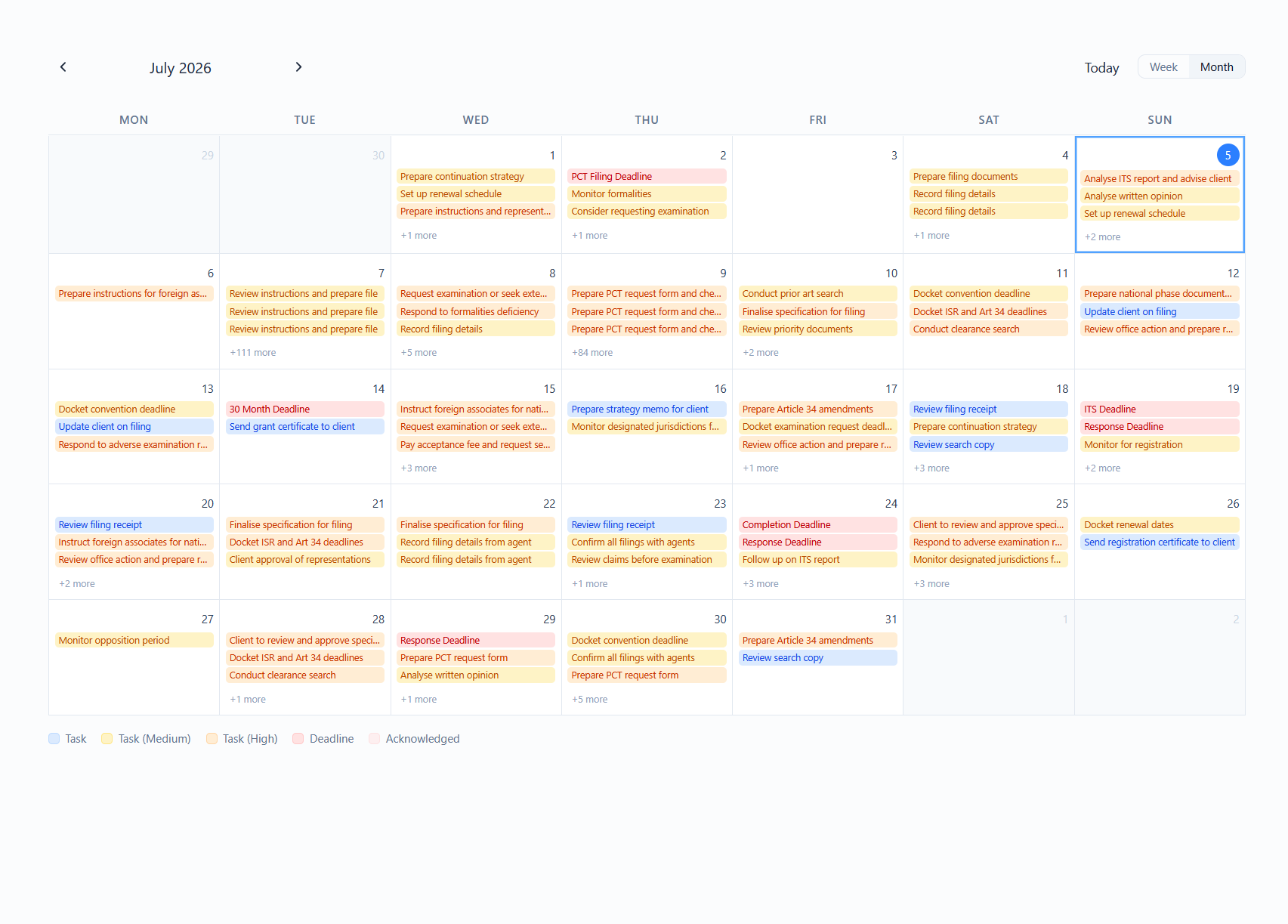Expand +5 more on July 8
This screenshot has height=924, width=1288.
coord(419,353)
